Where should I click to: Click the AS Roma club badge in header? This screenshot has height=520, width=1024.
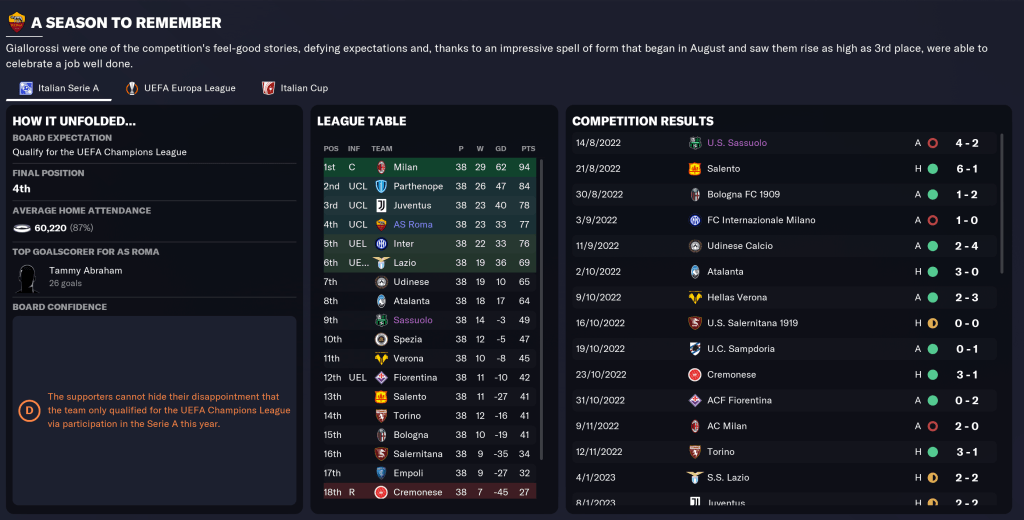[x=16, y=22]
